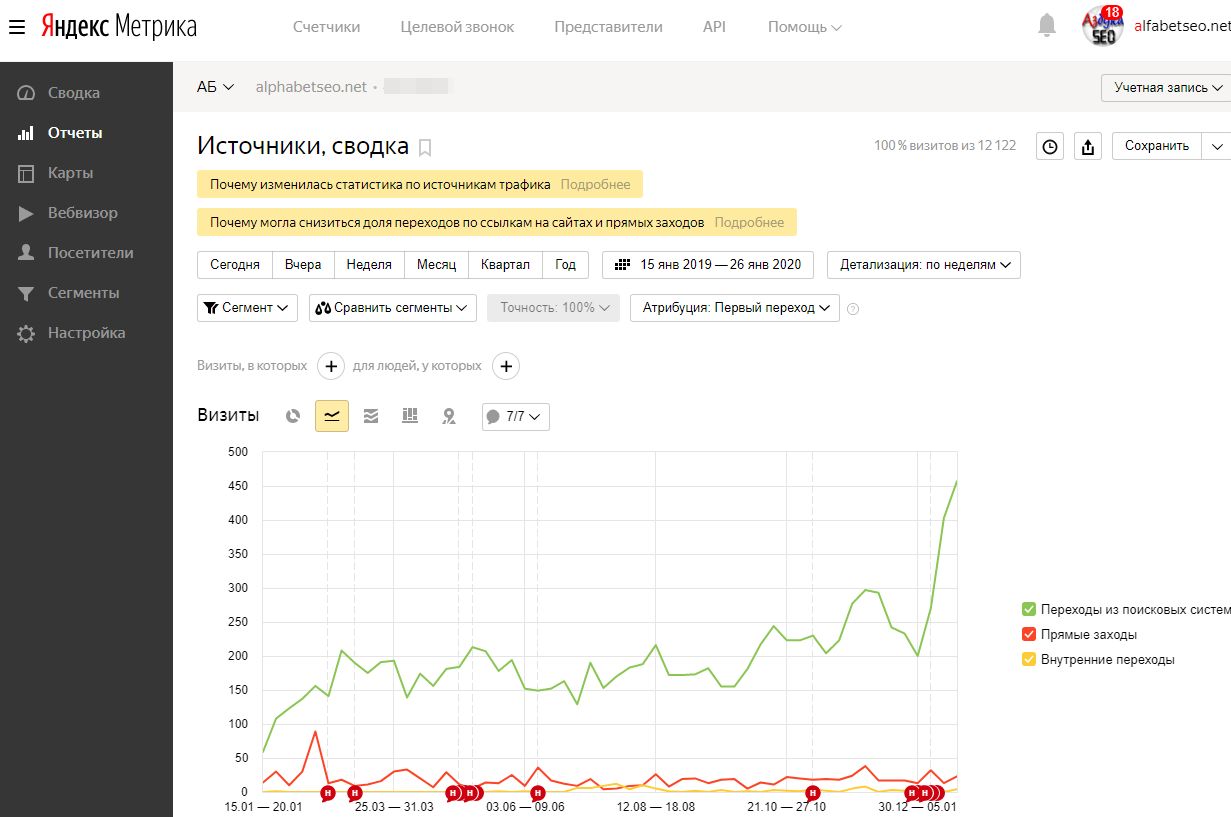Add a visit condition with plus button
This screenshot has width=1231, height=817.
tap(331, 366)
